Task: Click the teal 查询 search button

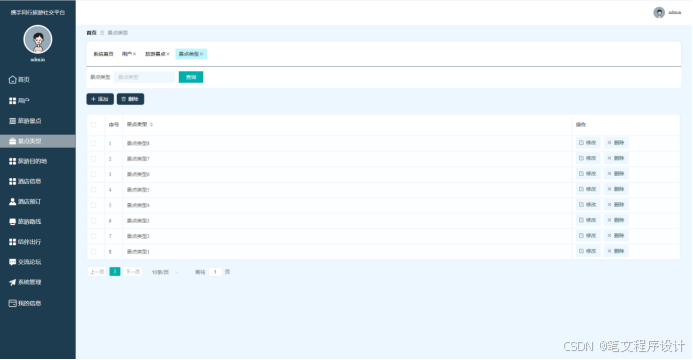Action: pyautogui.click(x=191, y=77)
